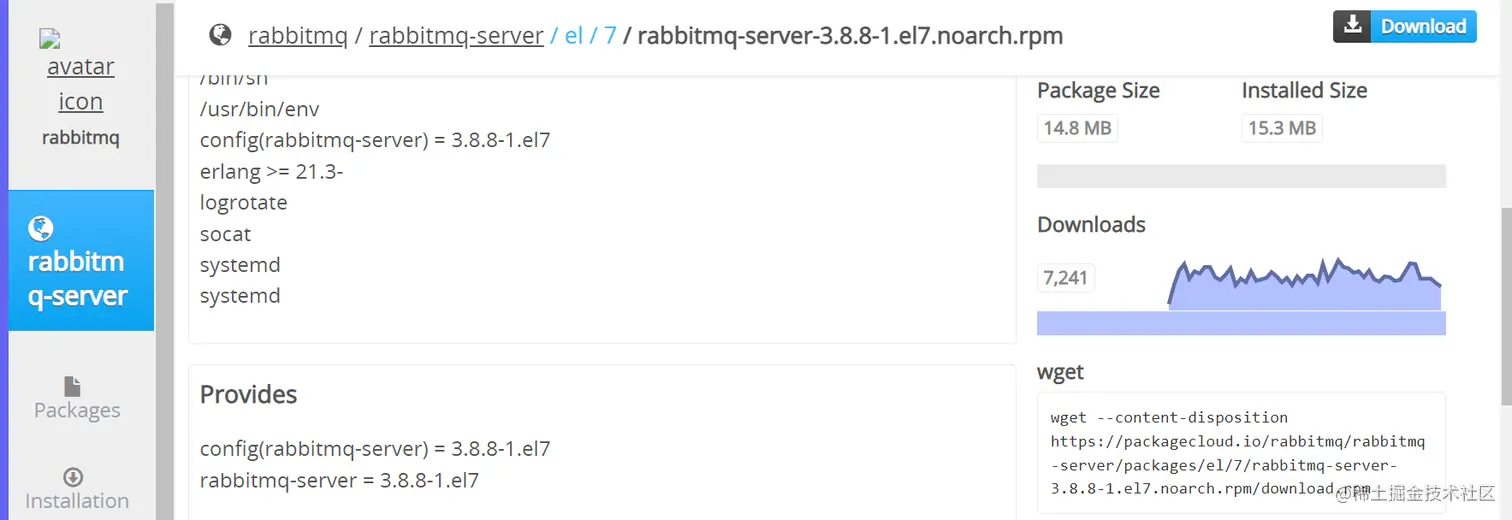Click the sidebar vertical scrollbar

[165, 260]
